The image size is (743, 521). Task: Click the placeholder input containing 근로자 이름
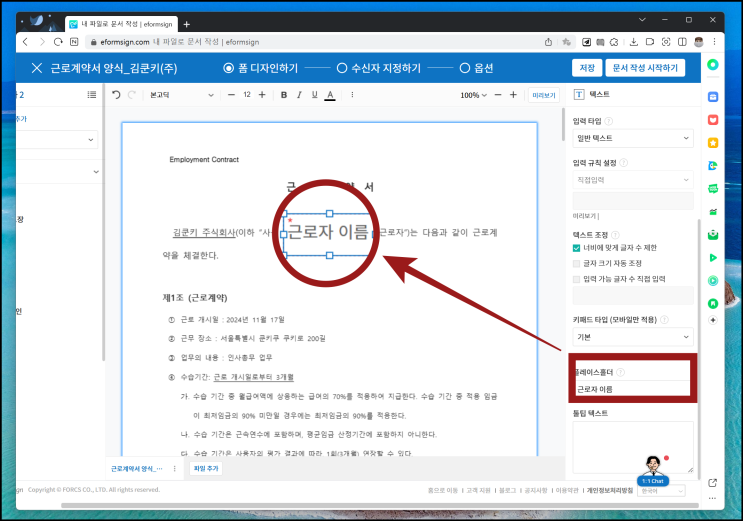(632, 389)
